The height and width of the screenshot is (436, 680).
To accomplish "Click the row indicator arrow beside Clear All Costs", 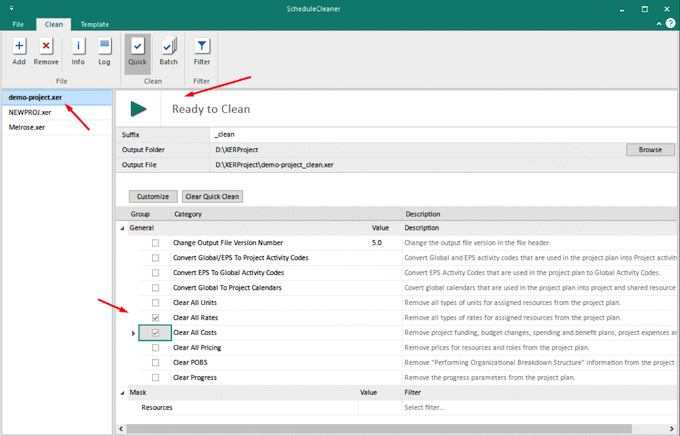I will pyautogui.click(x=133, y=333).
